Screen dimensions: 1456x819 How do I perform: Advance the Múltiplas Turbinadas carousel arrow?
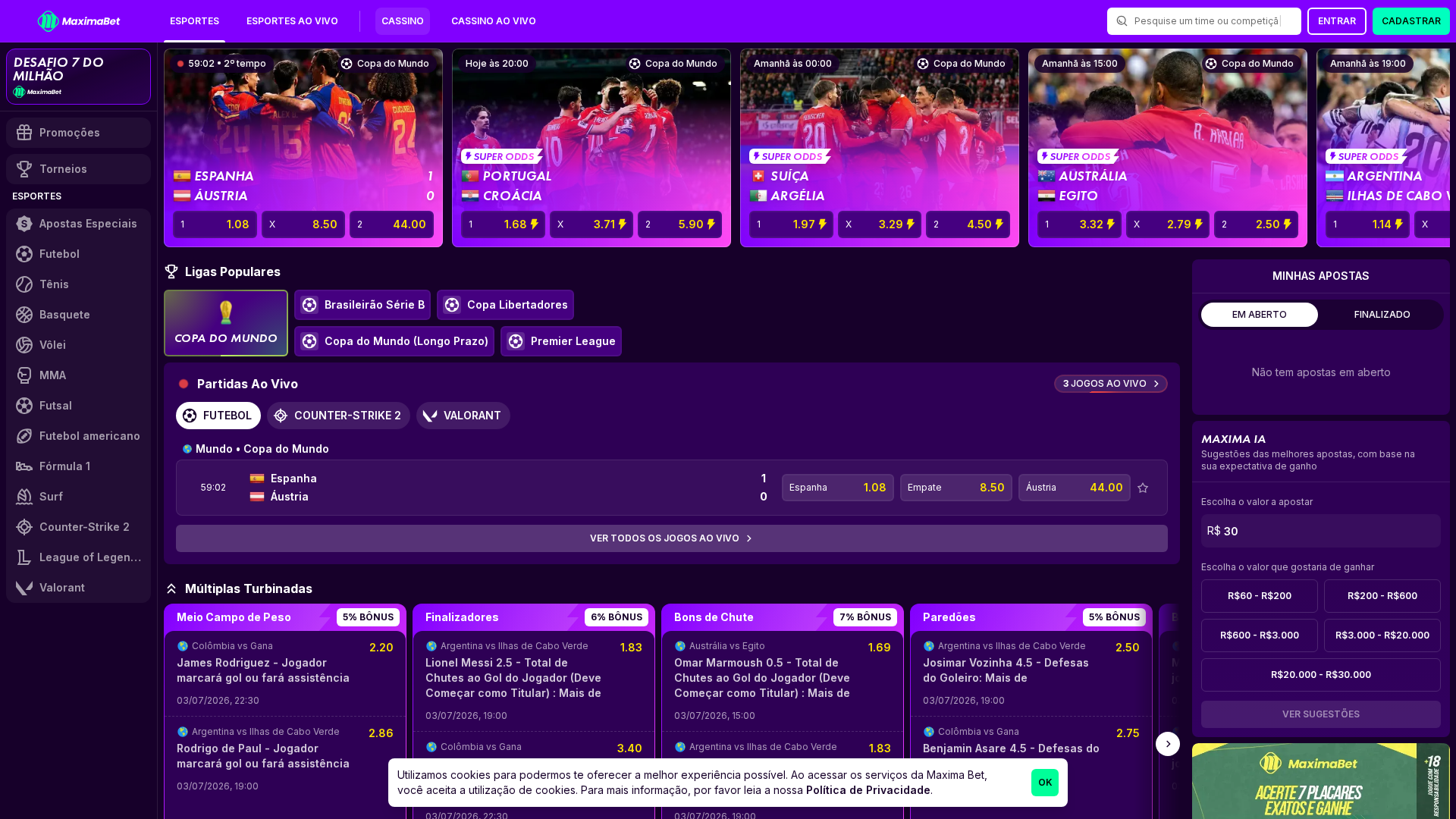point(1168,744)
